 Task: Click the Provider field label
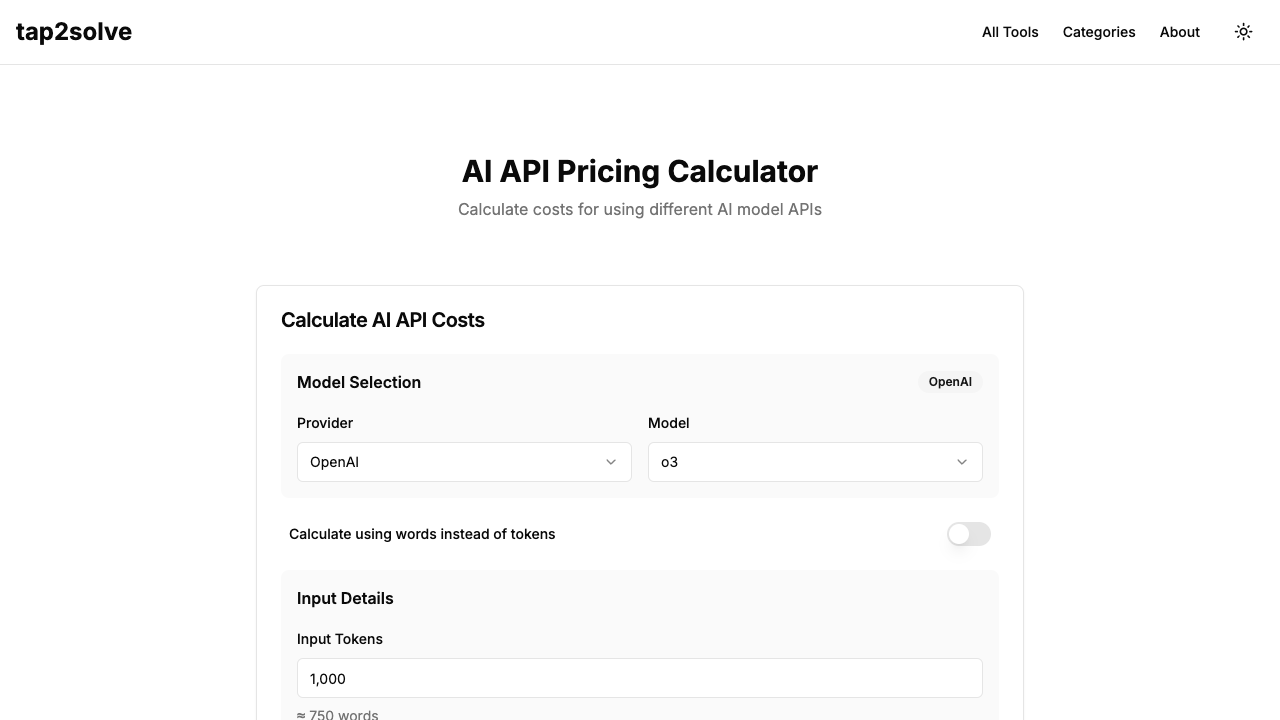click(325, 423)
